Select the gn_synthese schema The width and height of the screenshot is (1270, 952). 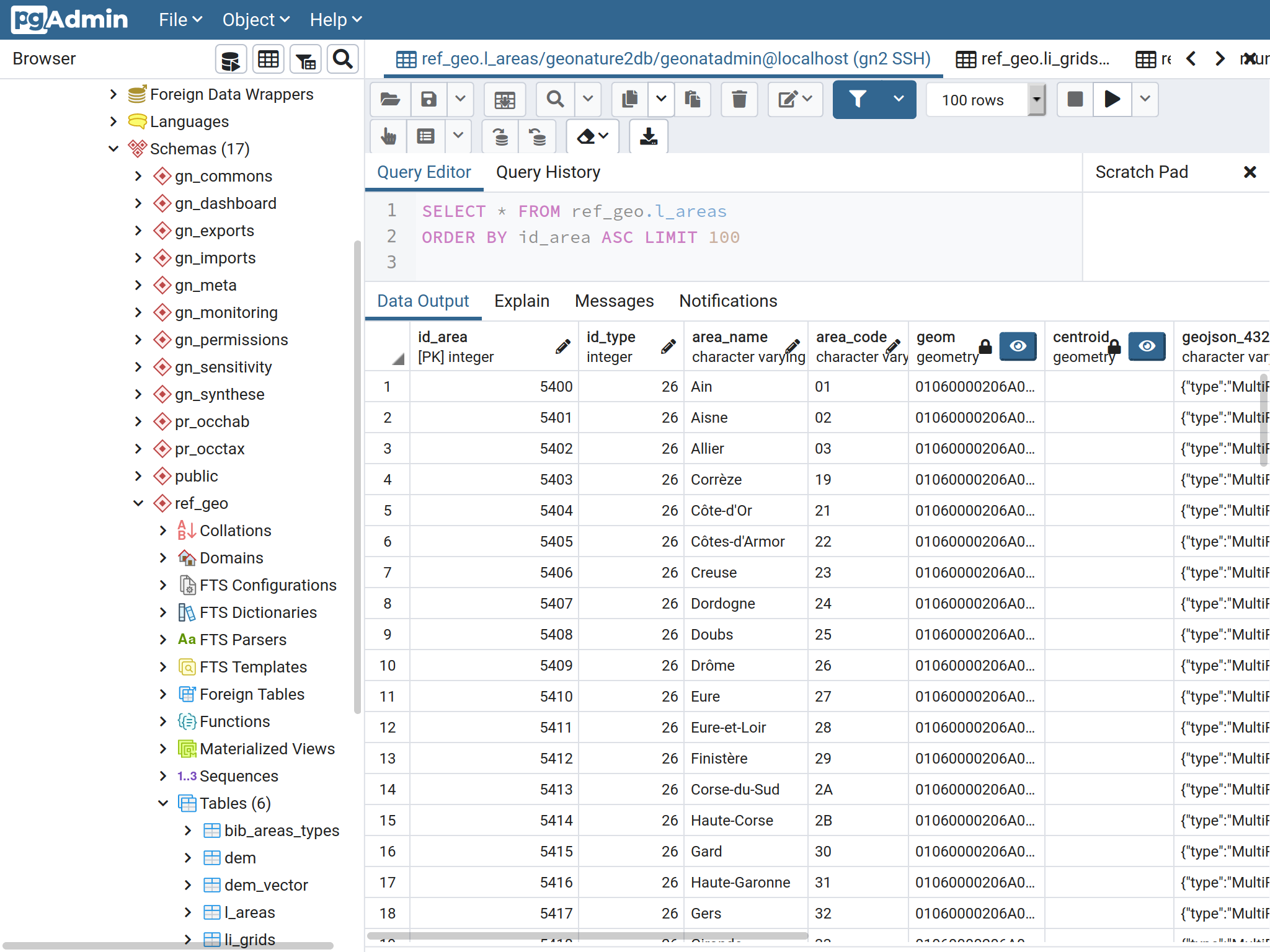tap(220, 394)
